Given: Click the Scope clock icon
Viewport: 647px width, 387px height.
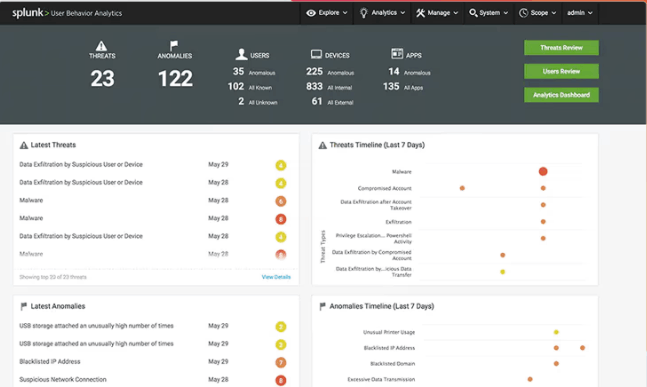Looking at the screenshot, I should 523,13.
